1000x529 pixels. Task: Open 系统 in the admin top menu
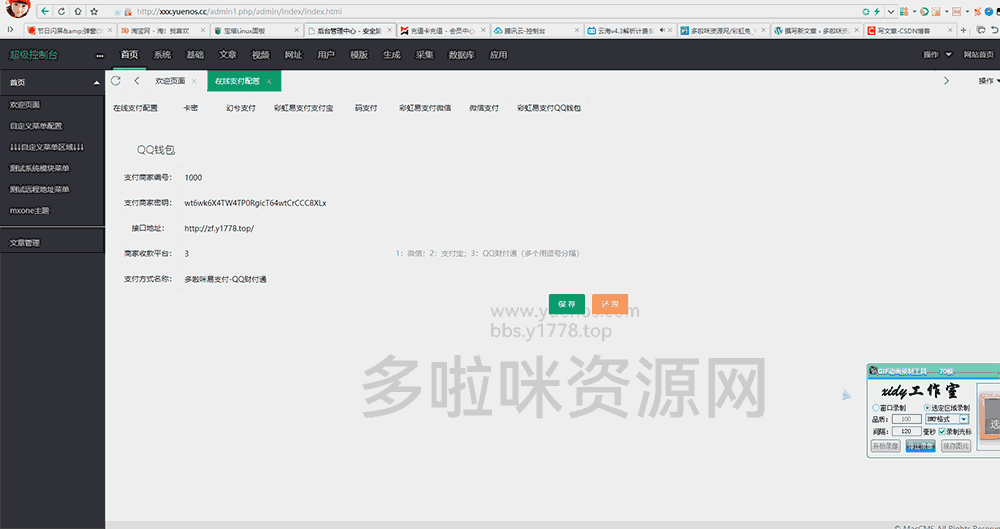162,55
